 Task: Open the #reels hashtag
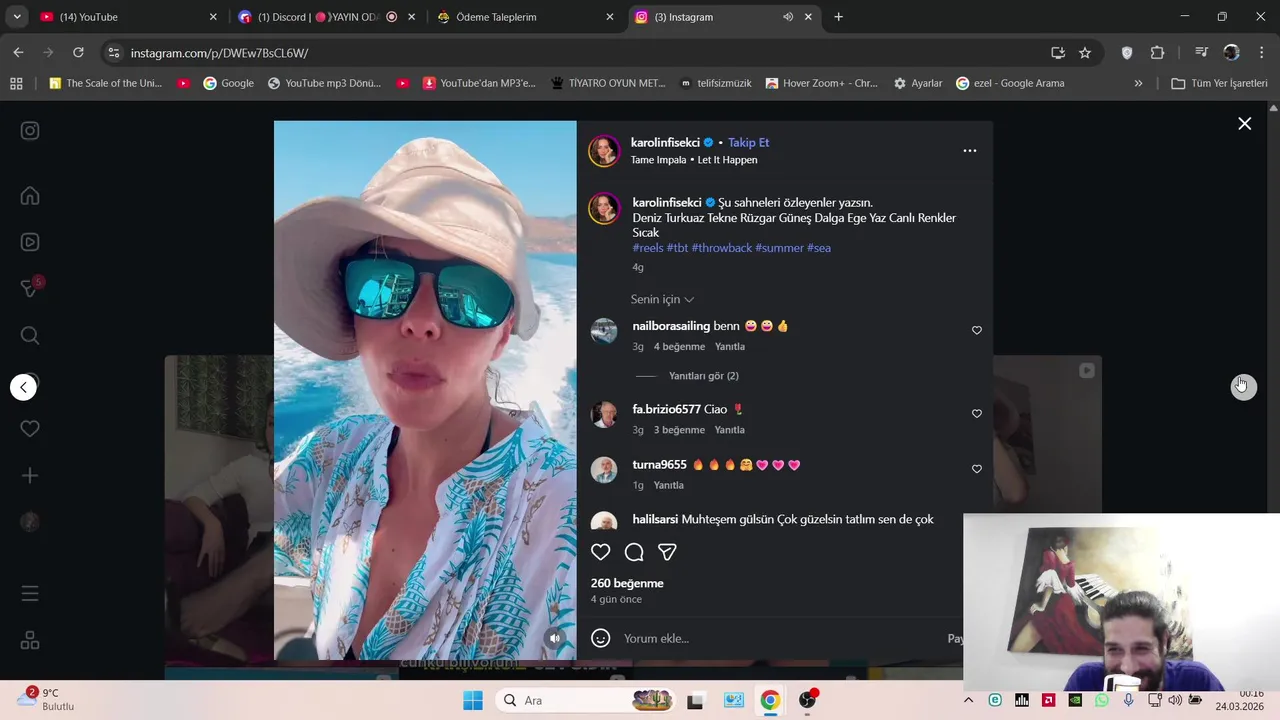coord(648,248)
